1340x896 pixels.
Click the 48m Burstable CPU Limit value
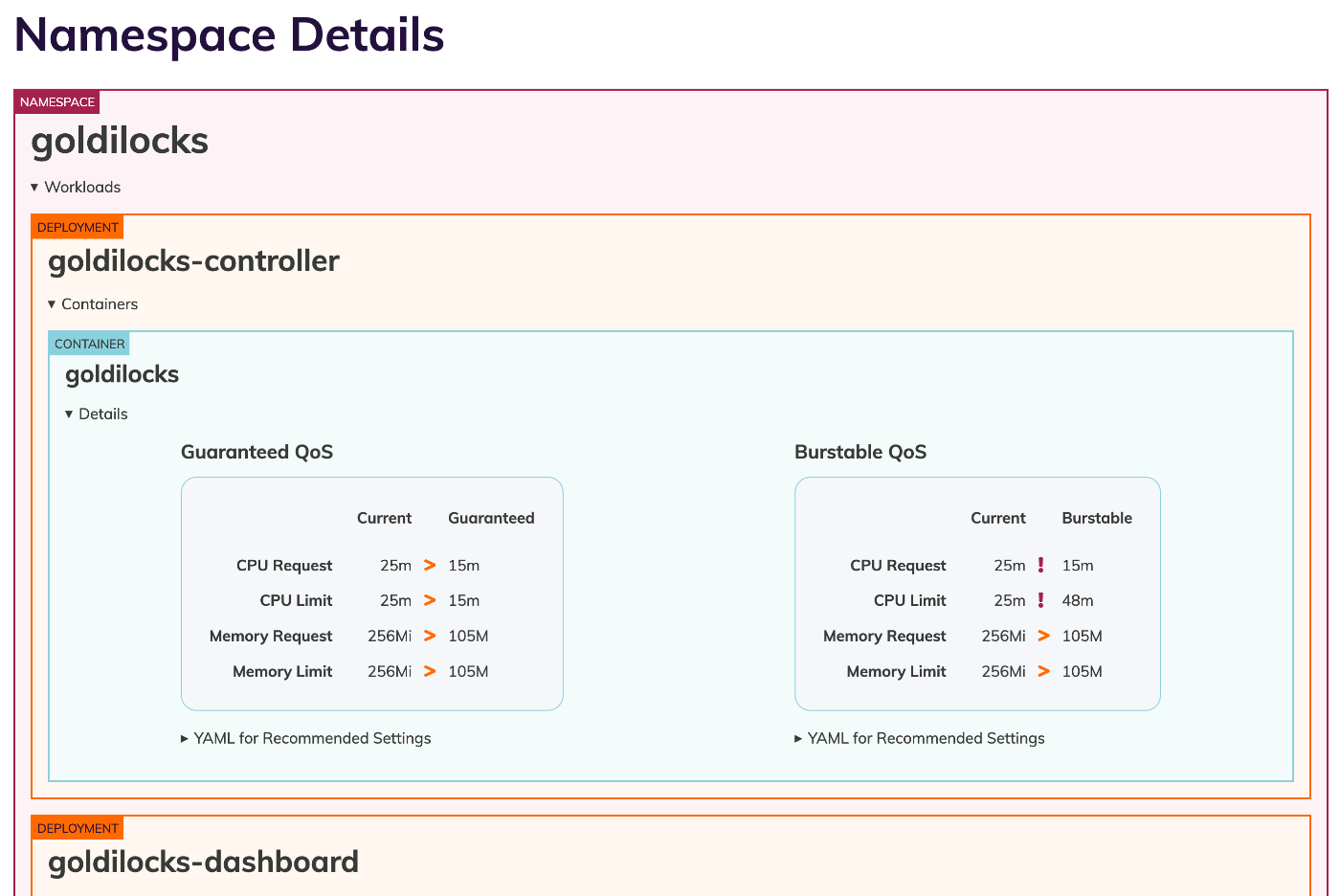(1078, 600)
